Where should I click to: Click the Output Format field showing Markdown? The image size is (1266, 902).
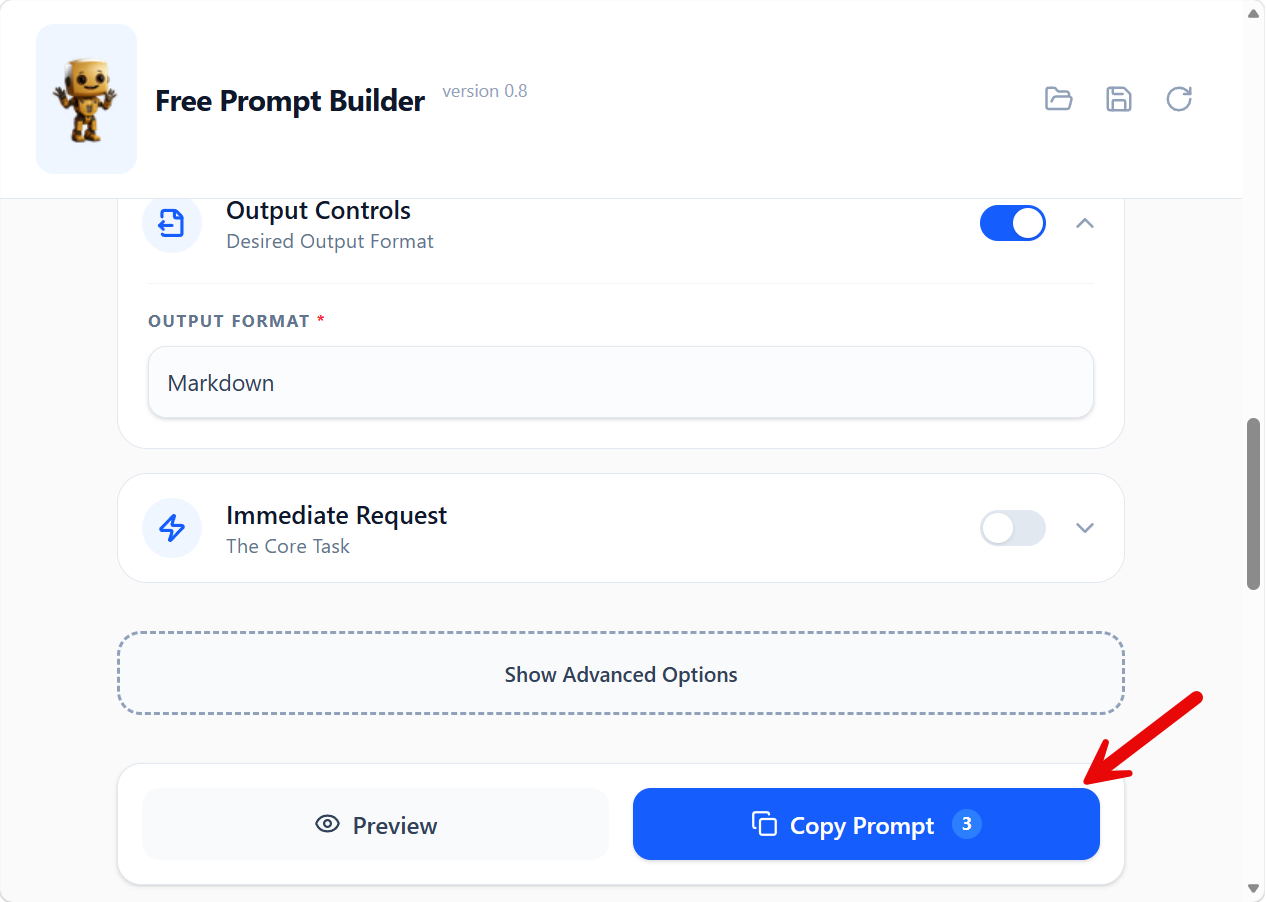coord(620,382)
